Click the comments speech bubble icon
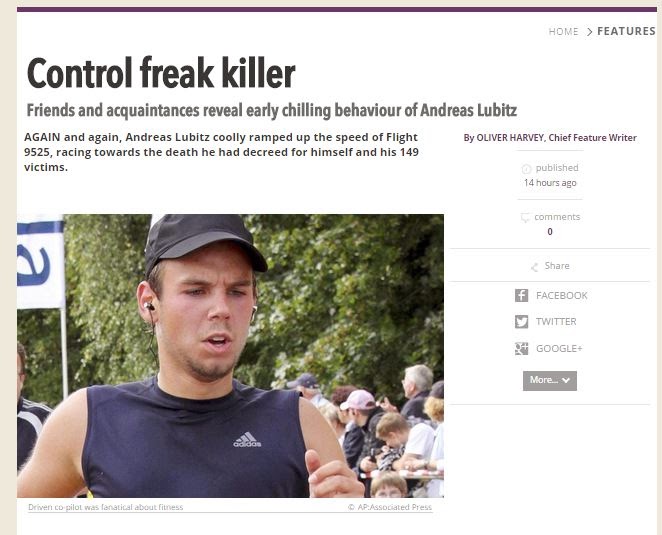The height and width of the screenshot is (535, 662). pos(525,217)
